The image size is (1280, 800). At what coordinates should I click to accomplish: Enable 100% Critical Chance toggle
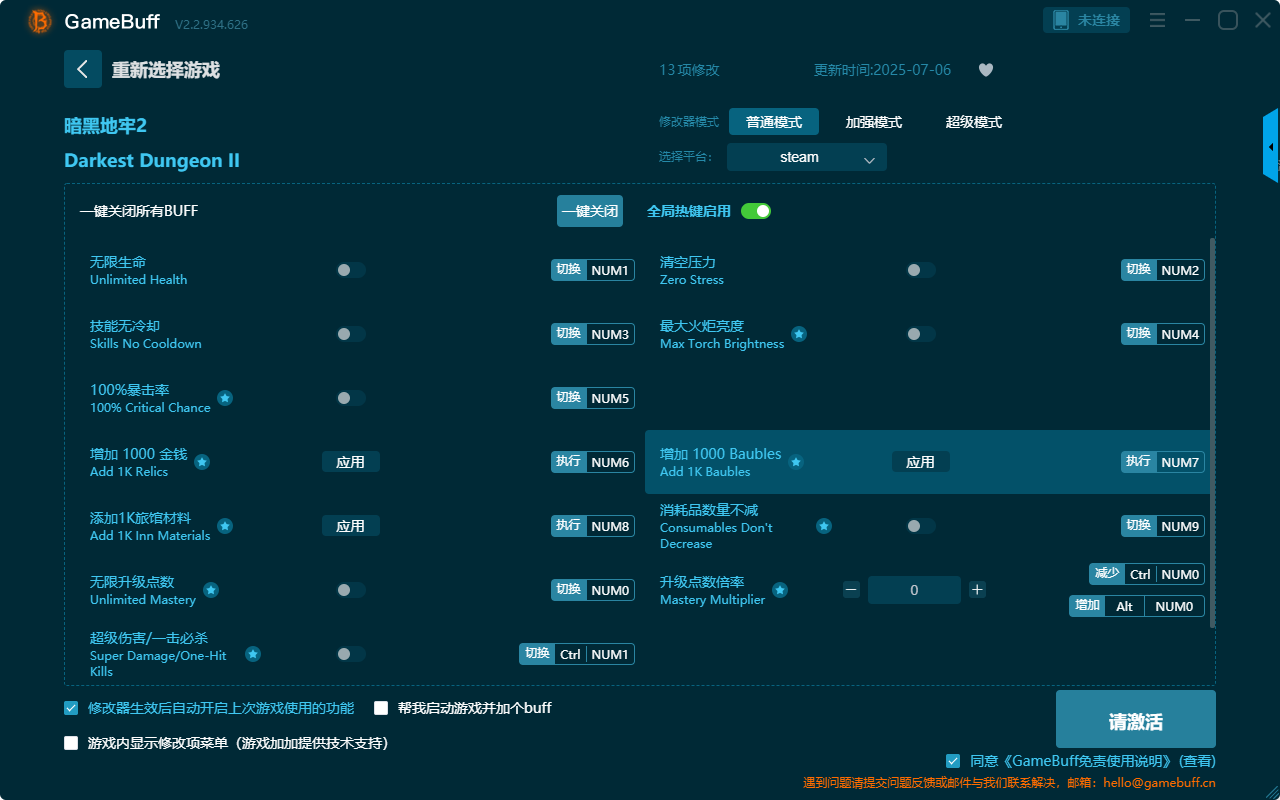point(351,398)
